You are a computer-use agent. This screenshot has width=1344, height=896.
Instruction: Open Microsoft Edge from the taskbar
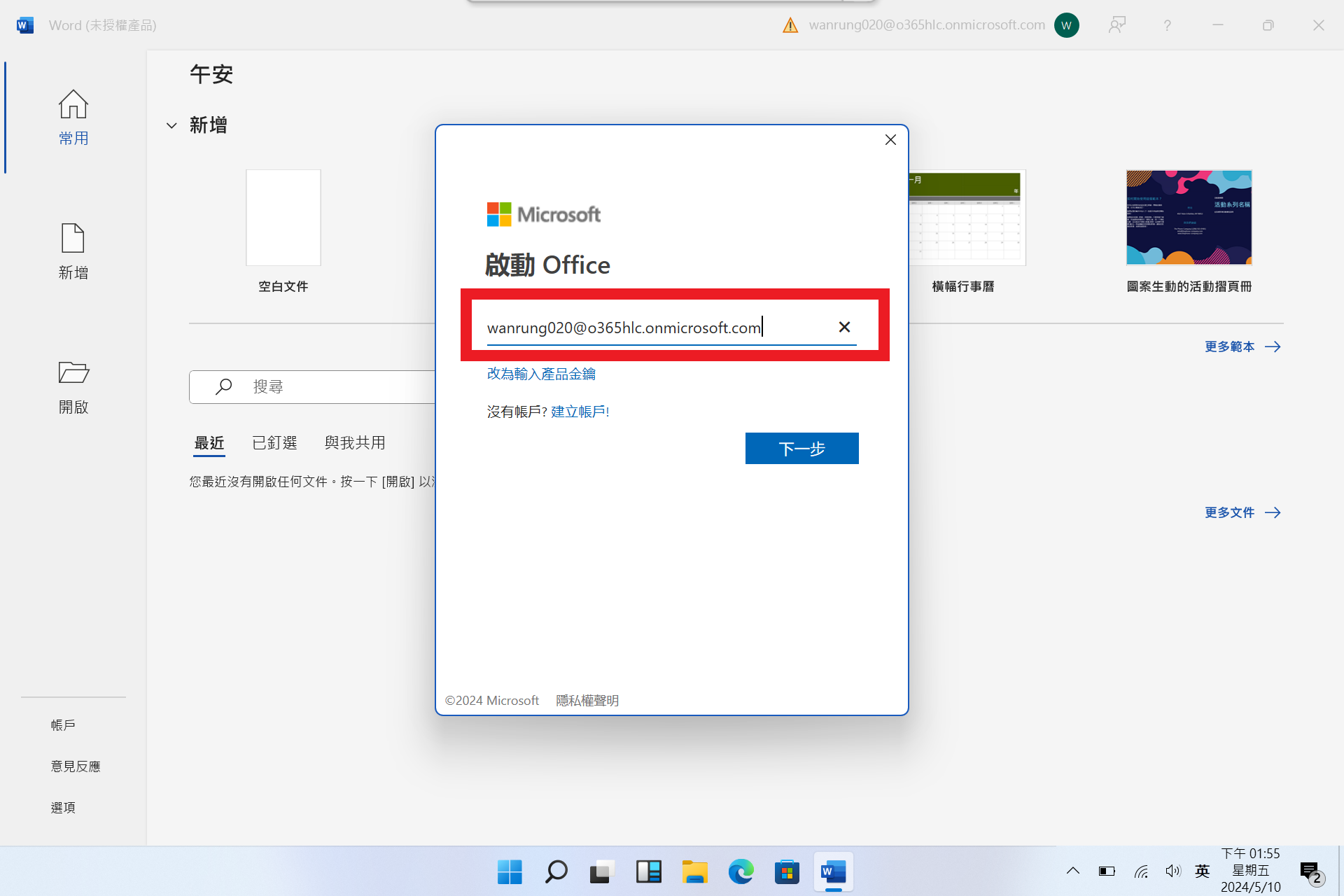point(741,872)
